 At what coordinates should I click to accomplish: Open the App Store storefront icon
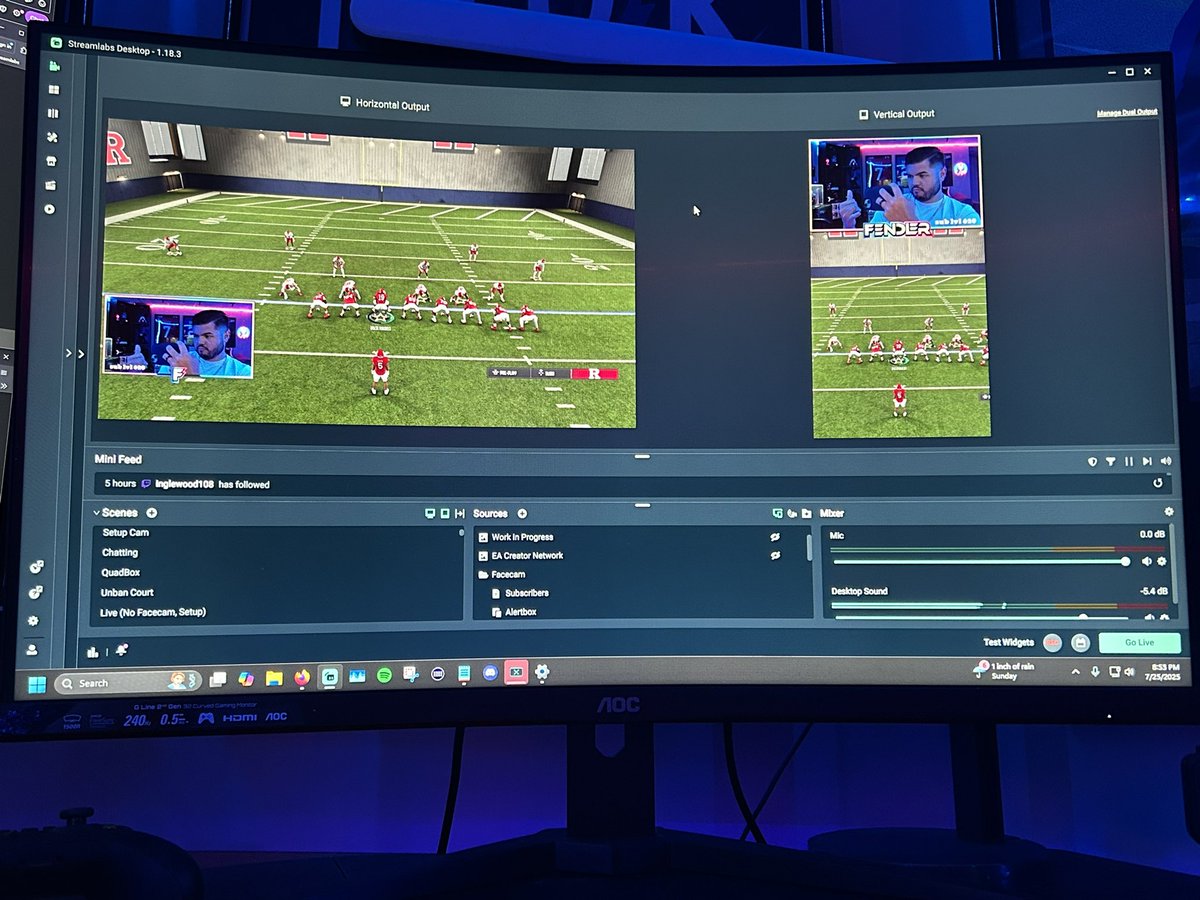tap(51, 161)
